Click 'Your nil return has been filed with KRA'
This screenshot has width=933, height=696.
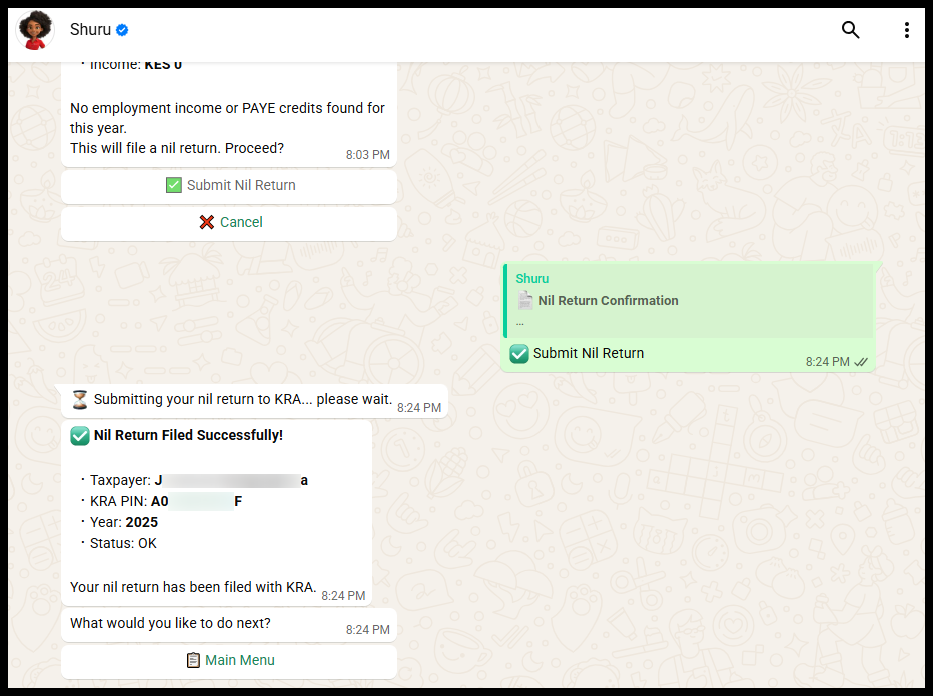(193, 587)
